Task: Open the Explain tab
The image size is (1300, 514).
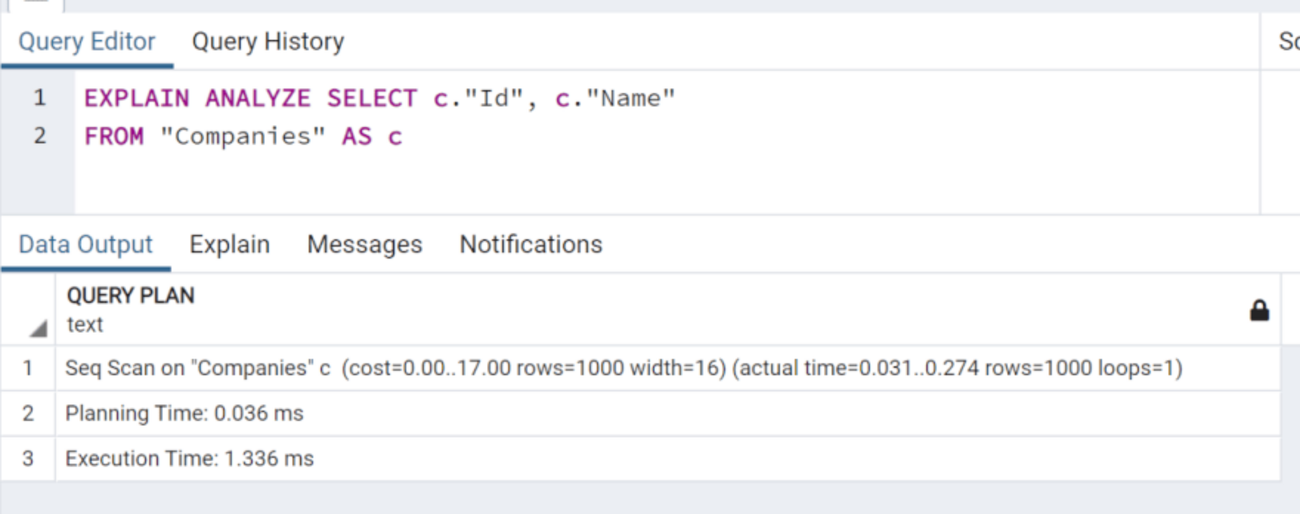Action: [230, 245]
